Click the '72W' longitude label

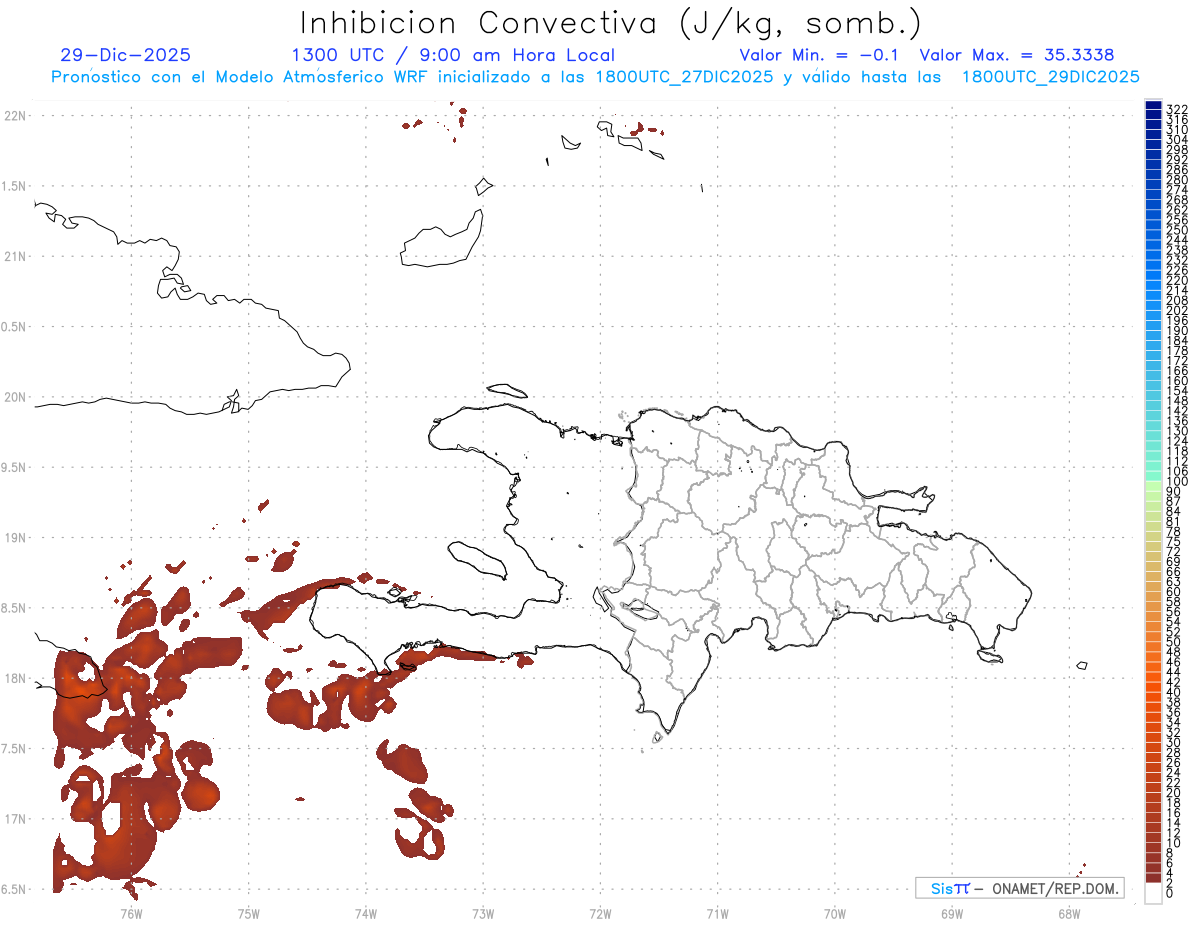pos(600,914)
